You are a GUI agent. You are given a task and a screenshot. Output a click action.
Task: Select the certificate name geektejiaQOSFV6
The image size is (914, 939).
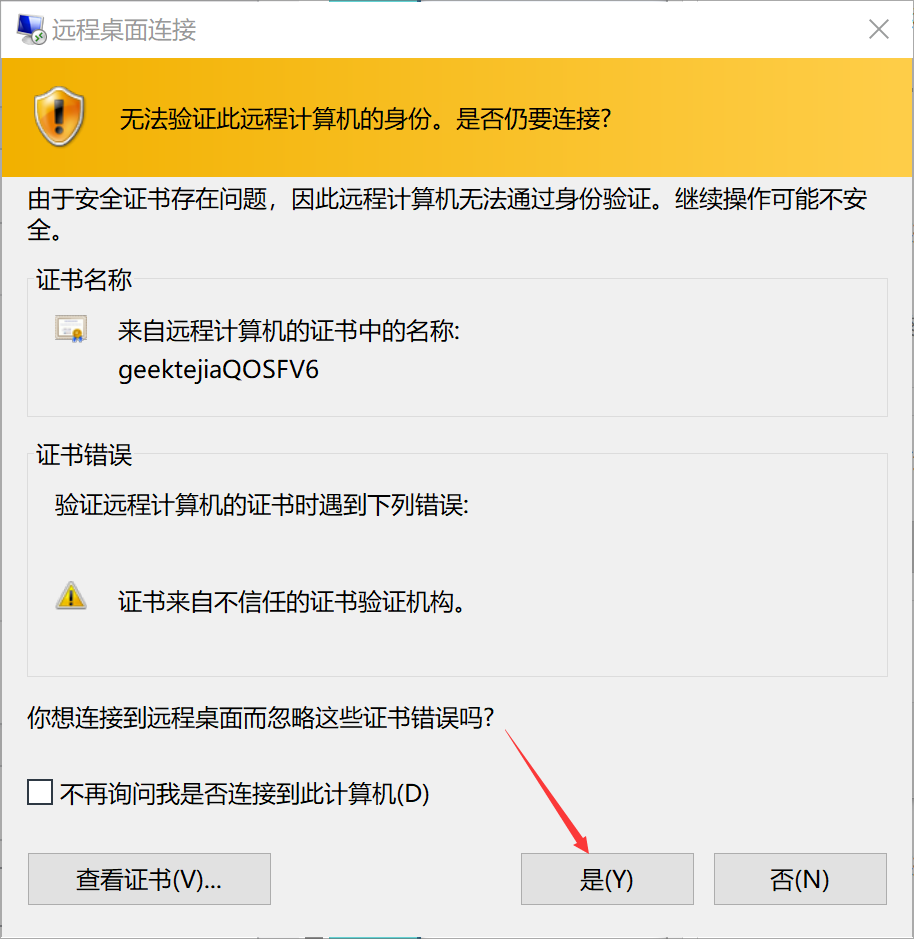[x=218, y=370]
